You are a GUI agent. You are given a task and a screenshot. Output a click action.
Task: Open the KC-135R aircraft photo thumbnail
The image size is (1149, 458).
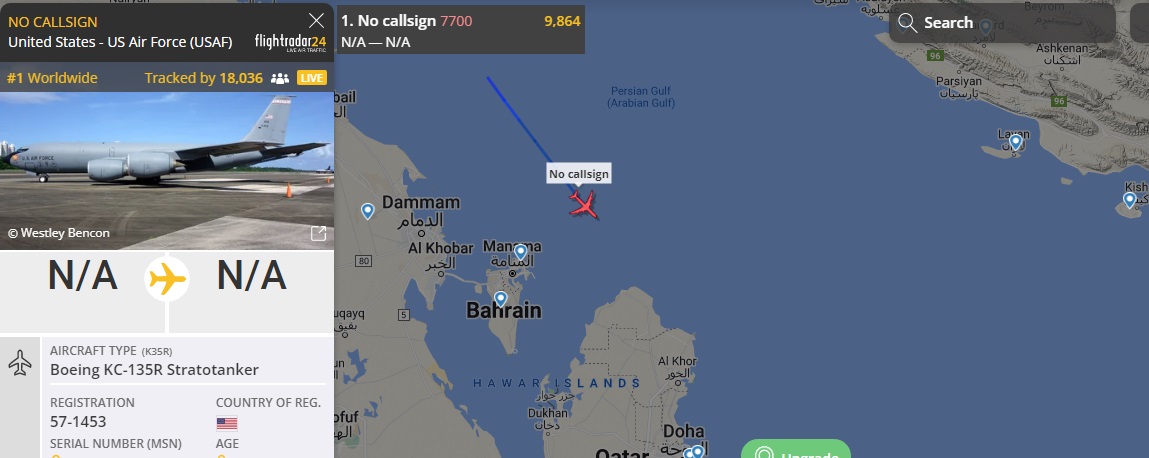point(167,171)
